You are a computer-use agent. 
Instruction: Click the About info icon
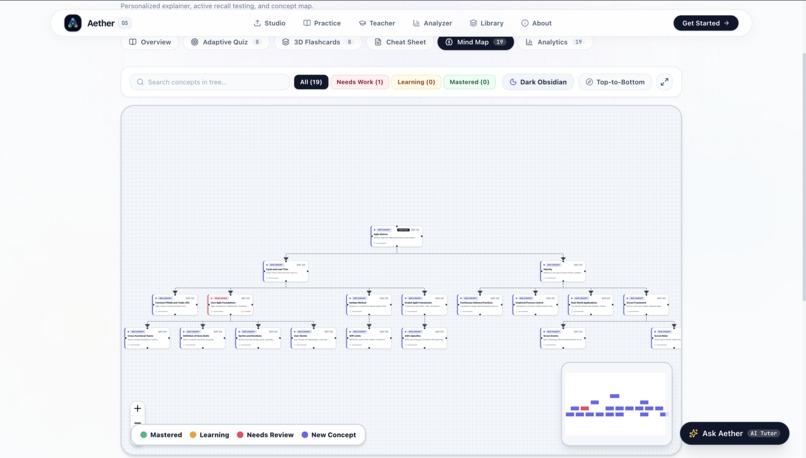[525, 23]
